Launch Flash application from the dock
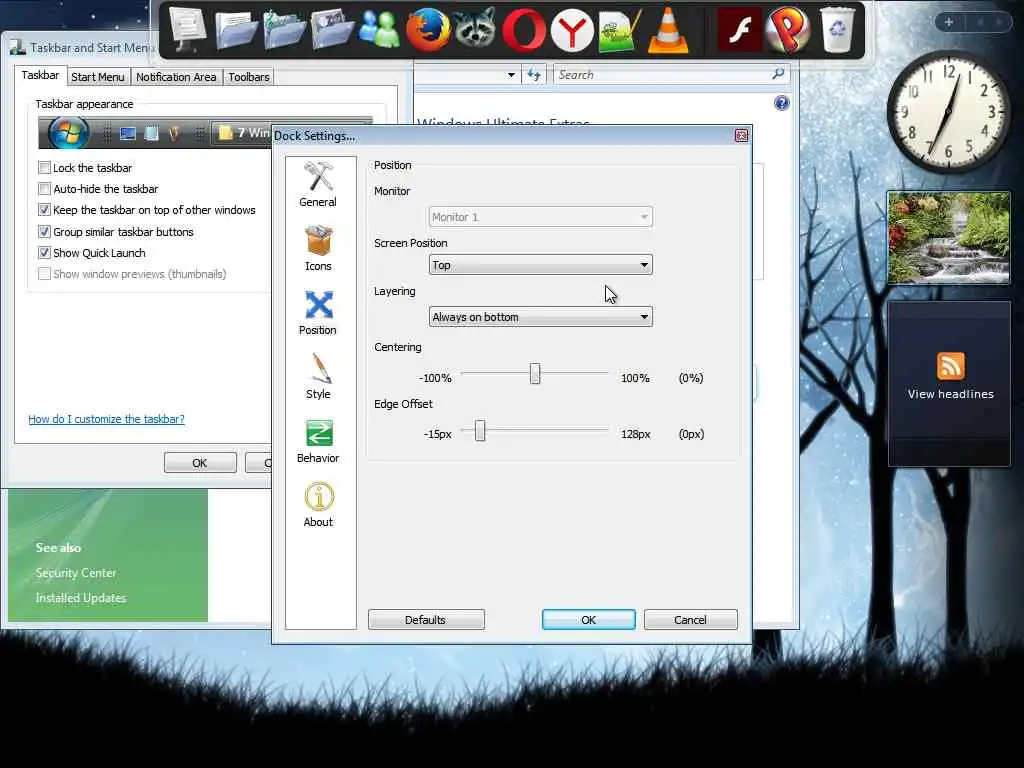The height and width of the screenshot is (768, 1024). tap(739, 30)
